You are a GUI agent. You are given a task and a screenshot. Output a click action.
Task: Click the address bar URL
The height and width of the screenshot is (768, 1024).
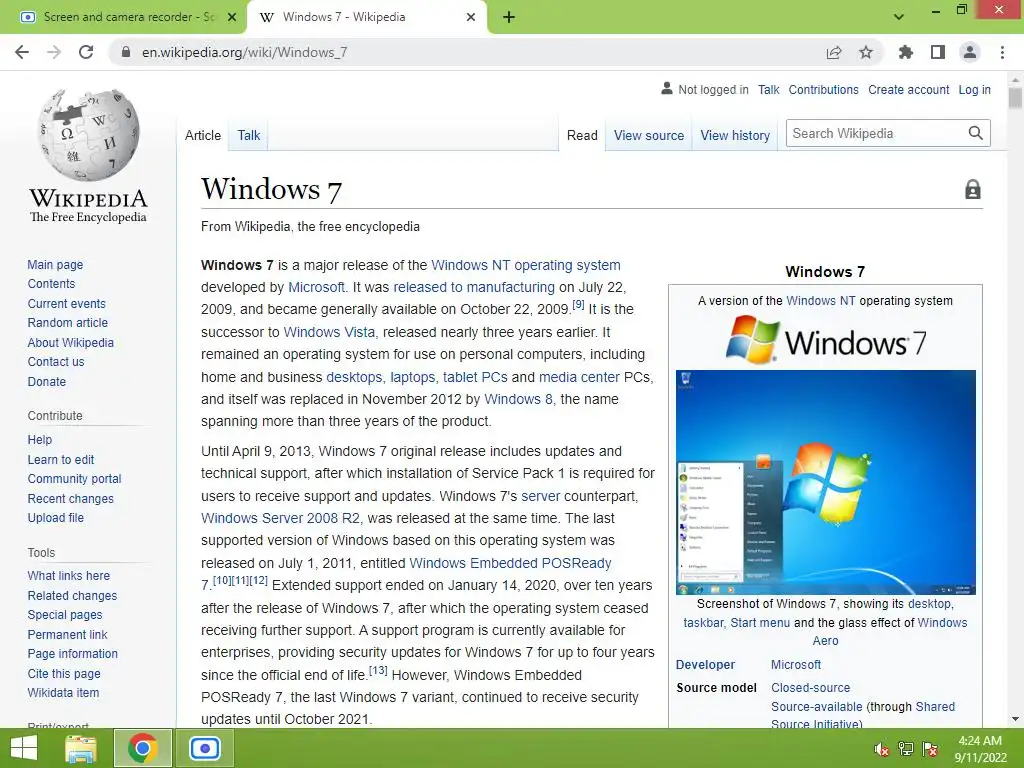click(245, 52)
